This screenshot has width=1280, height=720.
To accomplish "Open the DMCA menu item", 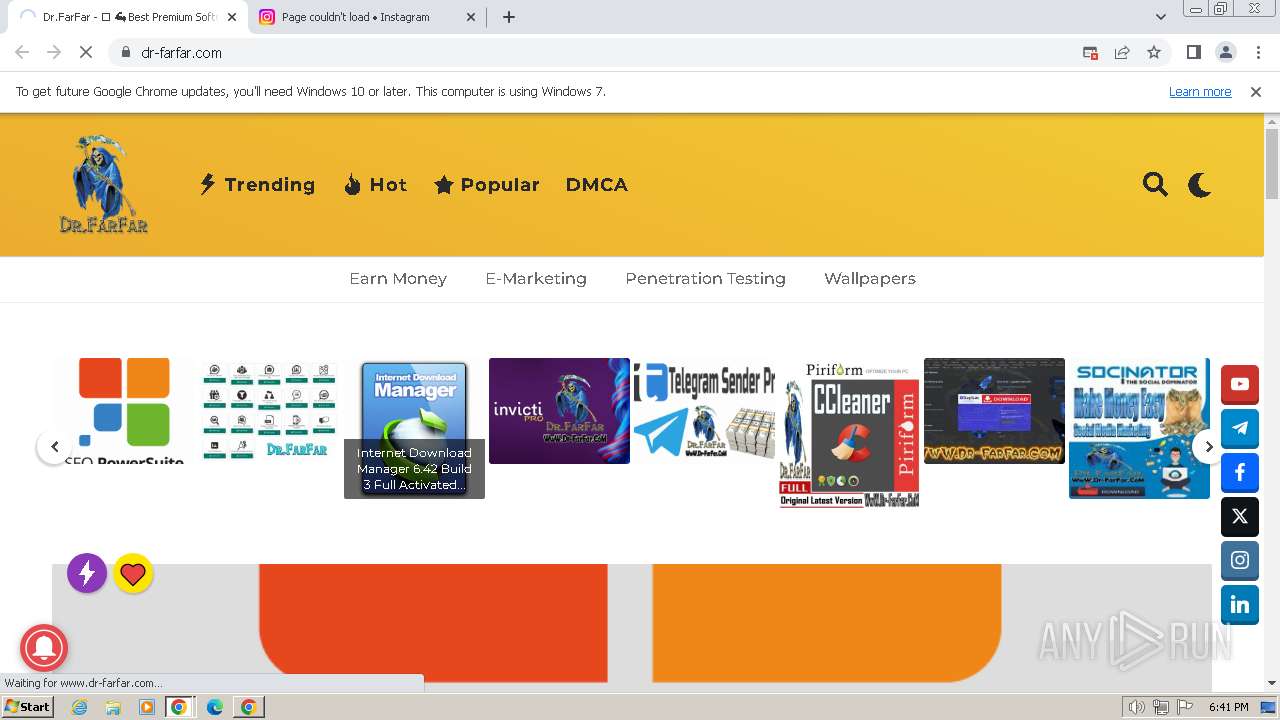I will [597, 184].
